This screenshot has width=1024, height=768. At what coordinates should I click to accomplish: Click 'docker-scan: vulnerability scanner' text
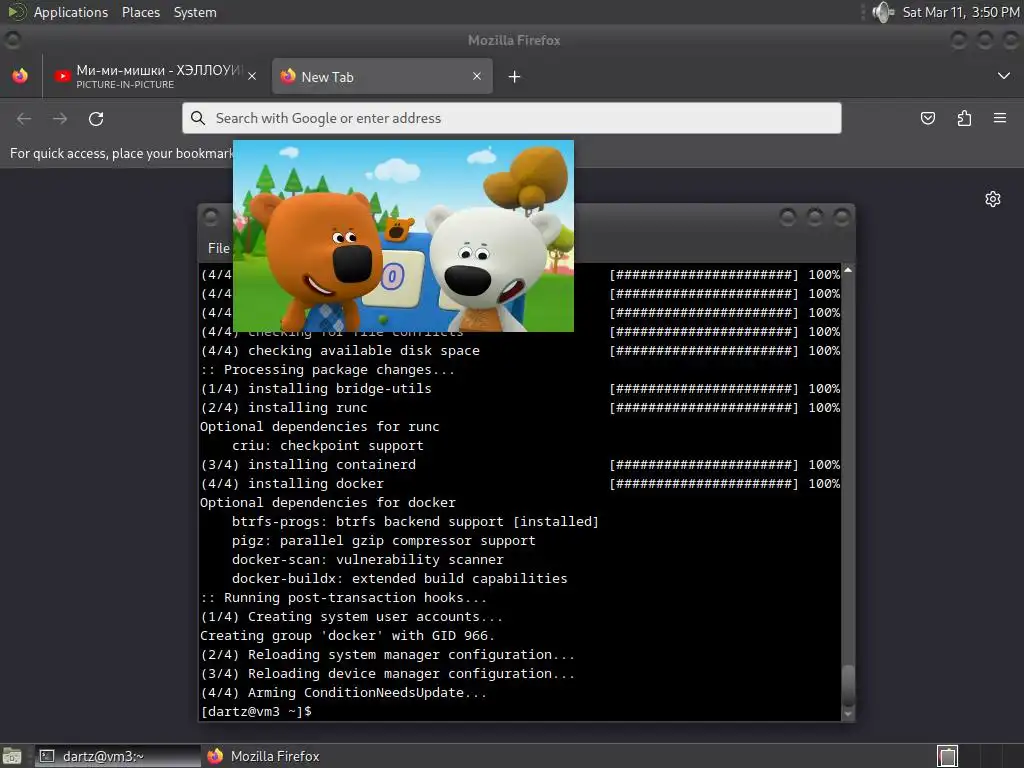pyautogui.click(x=368, y=560)
